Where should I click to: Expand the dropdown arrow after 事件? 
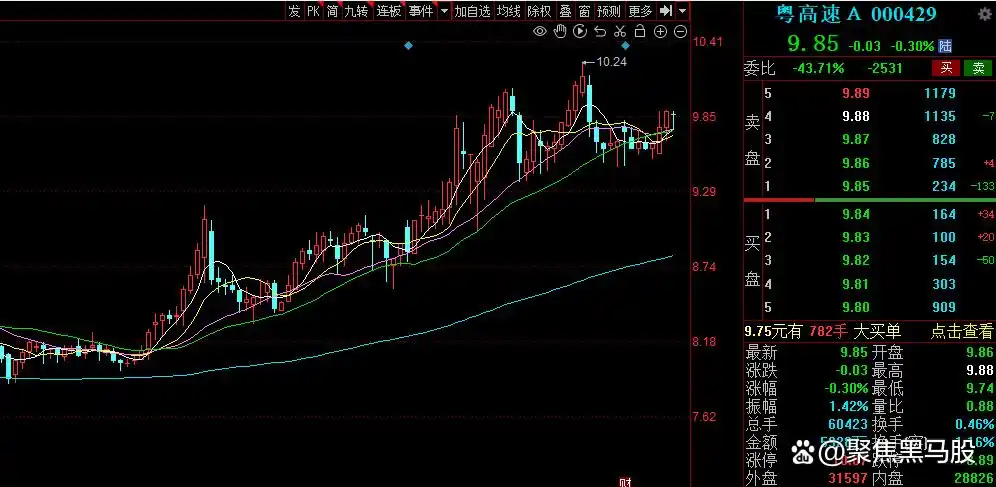442,11
